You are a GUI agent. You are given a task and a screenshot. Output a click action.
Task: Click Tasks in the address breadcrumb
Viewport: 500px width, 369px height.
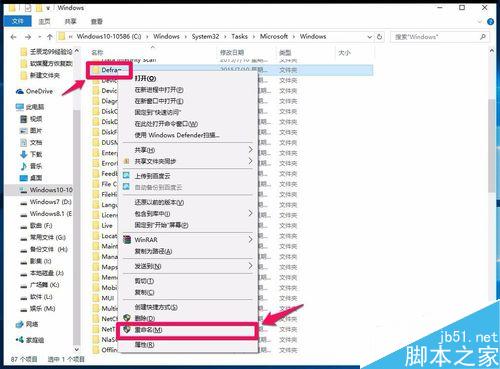[240, 37]
